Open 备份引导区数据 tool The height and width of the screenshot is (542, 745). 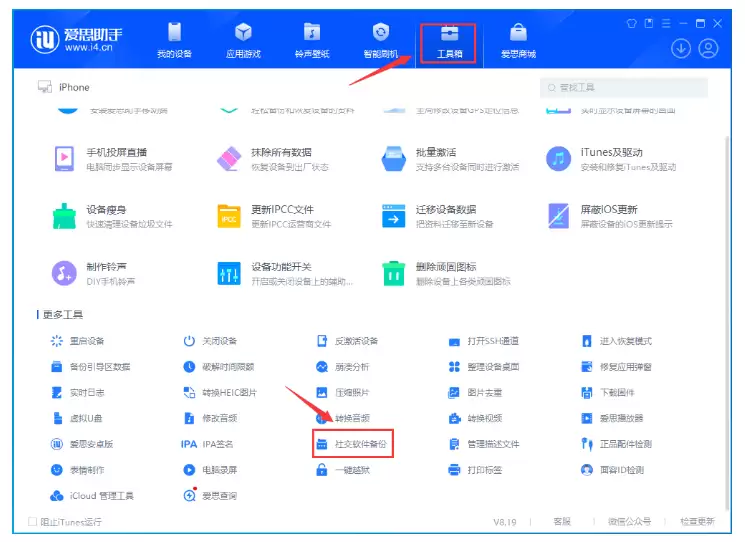tap(90, 367)
